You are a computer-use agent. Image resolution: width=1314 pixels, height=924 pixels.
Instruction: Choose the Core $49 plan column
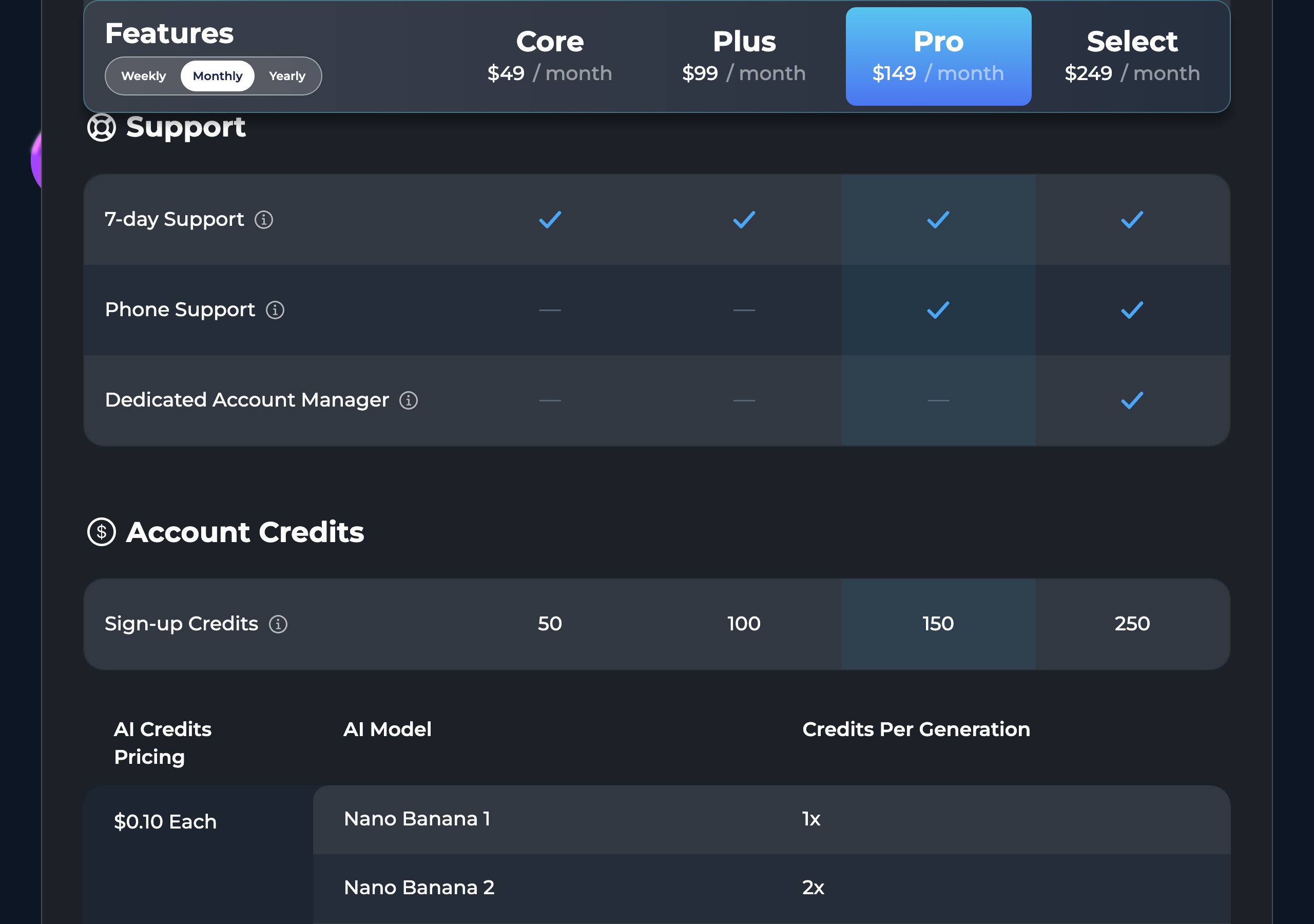point(550,56)
